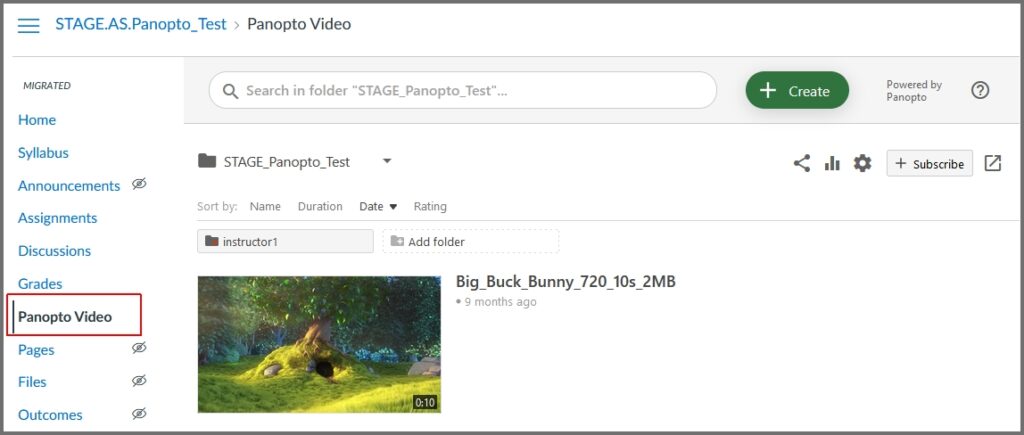Click the help question mark icon
The width and height of the screenshot is (1024, 435).
click(980, 90)
